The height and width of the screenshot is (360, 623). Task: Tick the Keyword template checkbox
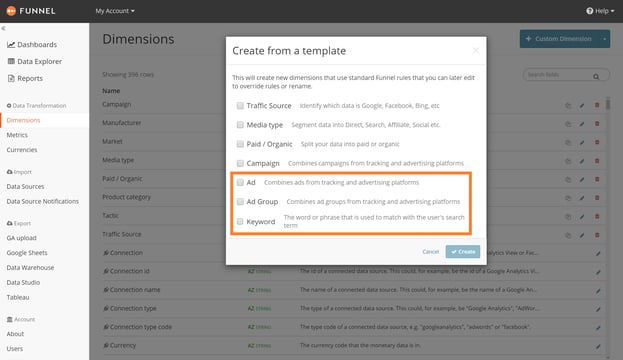(x=240, y=222)
